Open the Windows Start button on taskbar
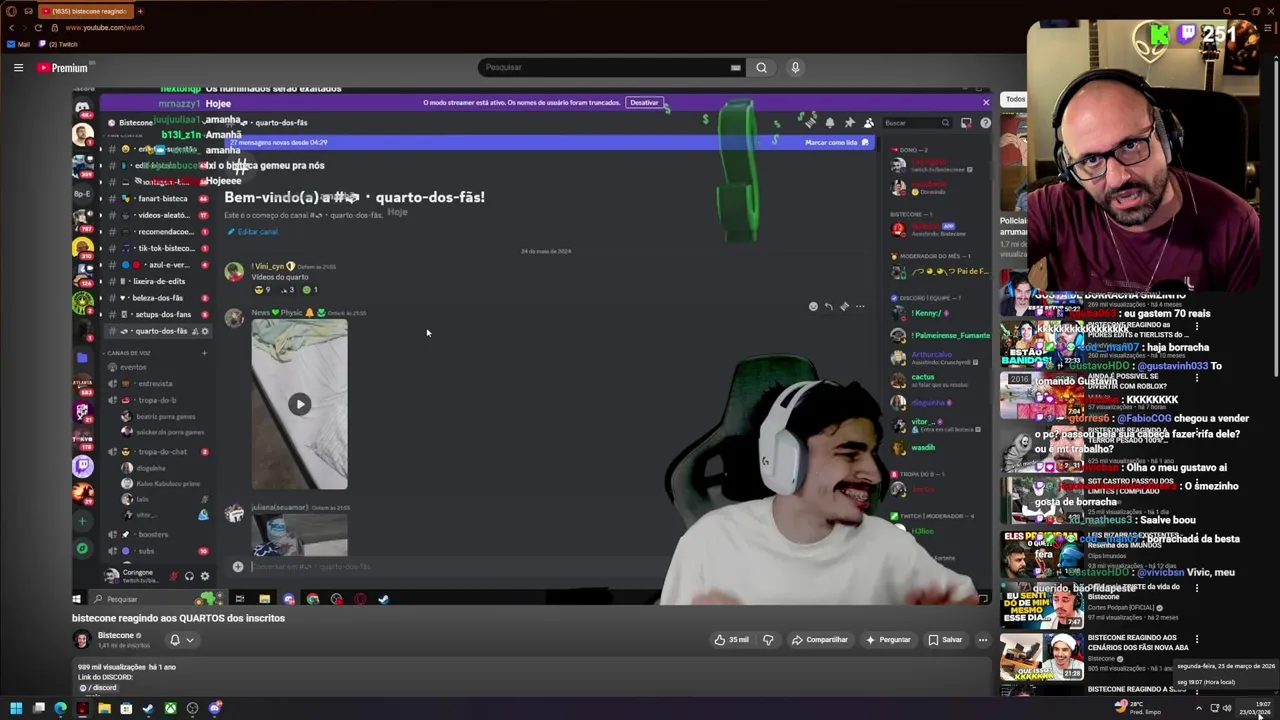 tap(16, 709)
